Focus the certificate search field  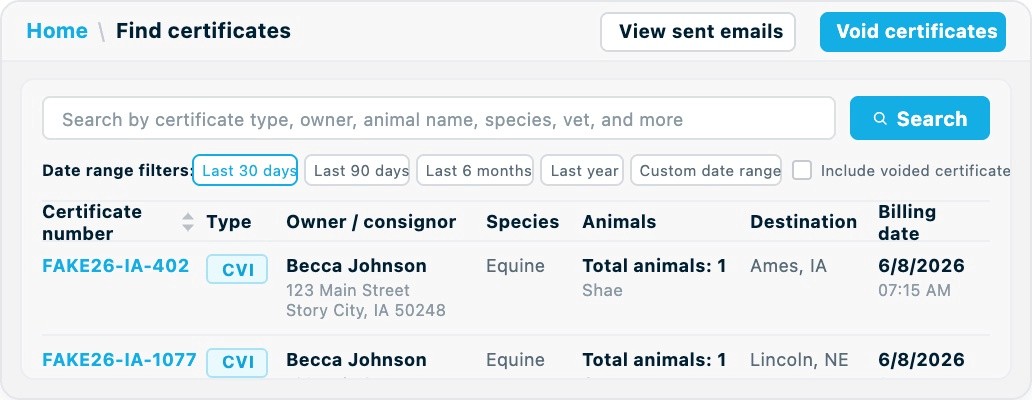tap(439, 118)
